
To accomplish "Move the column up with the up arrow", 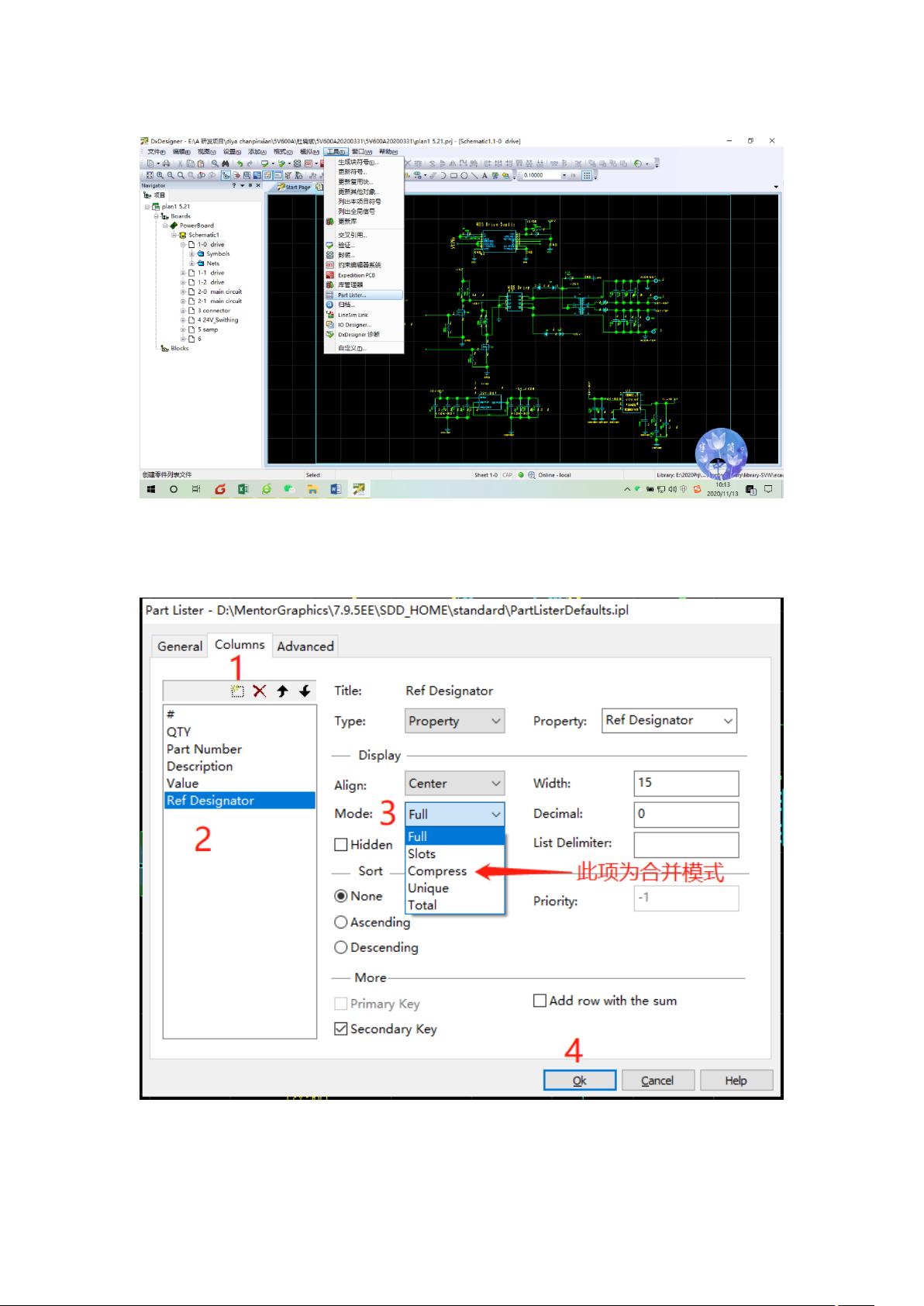I will (282, 691).
